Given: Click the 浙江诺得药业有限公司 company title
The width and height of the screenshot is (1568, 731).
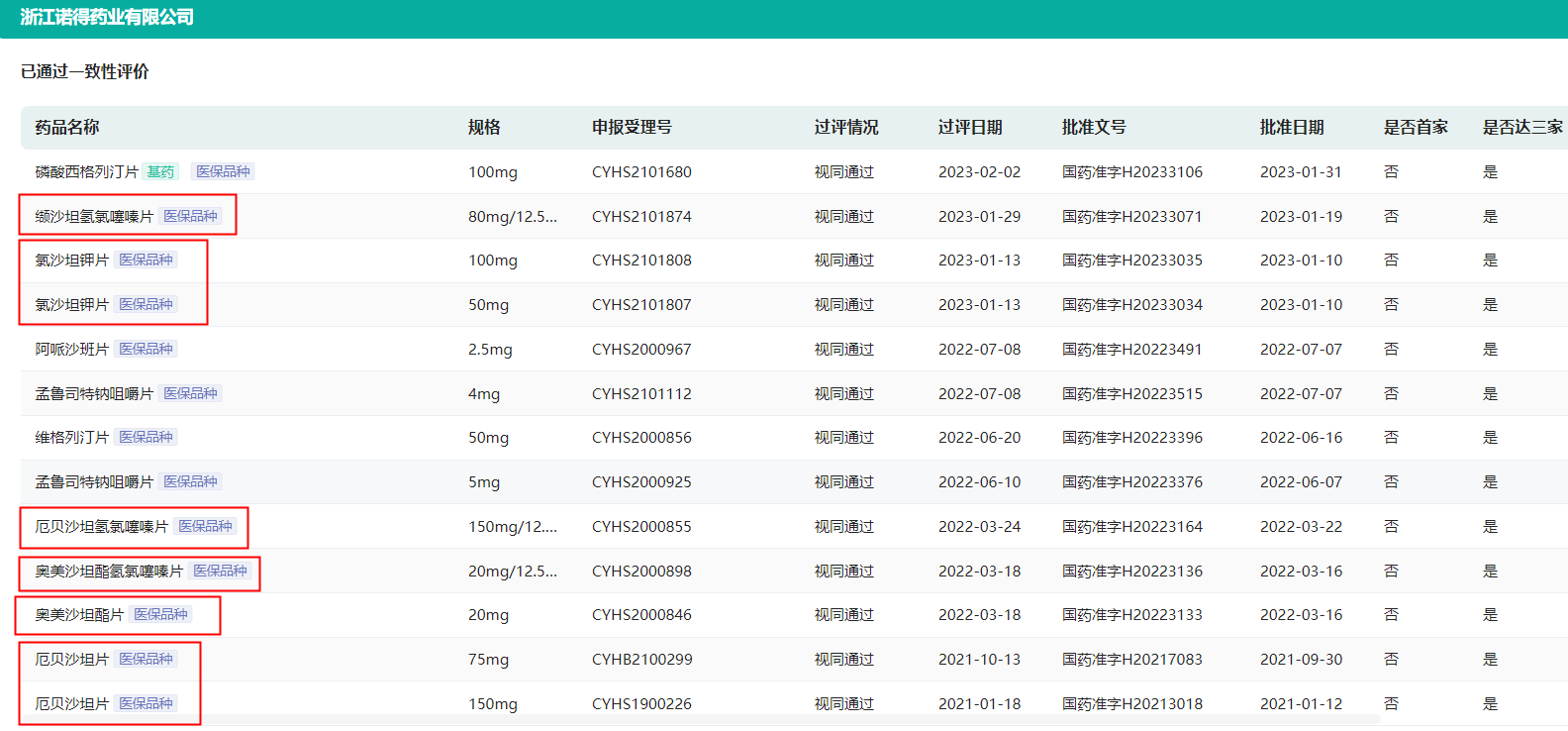Looking at the screenshot, I should (x=107, y=17).
